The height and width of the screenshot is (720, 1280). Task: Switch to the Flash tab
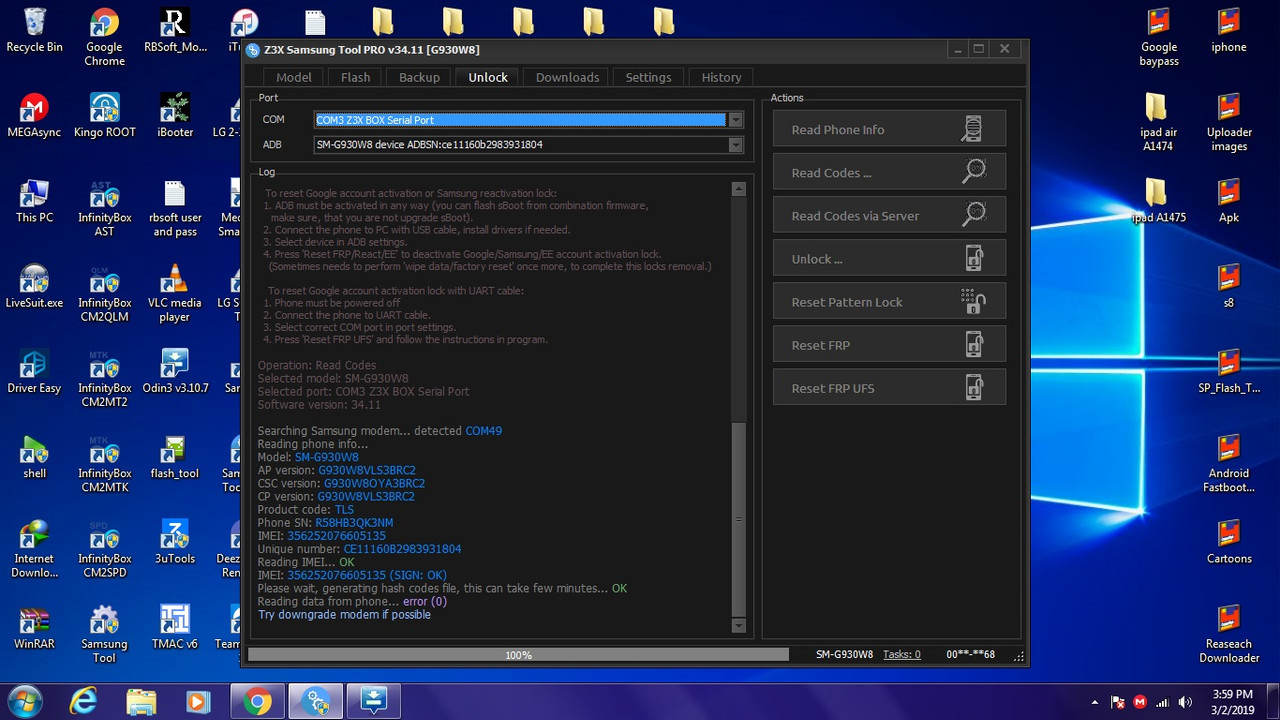pyautogui.click(x=355, y=77)
